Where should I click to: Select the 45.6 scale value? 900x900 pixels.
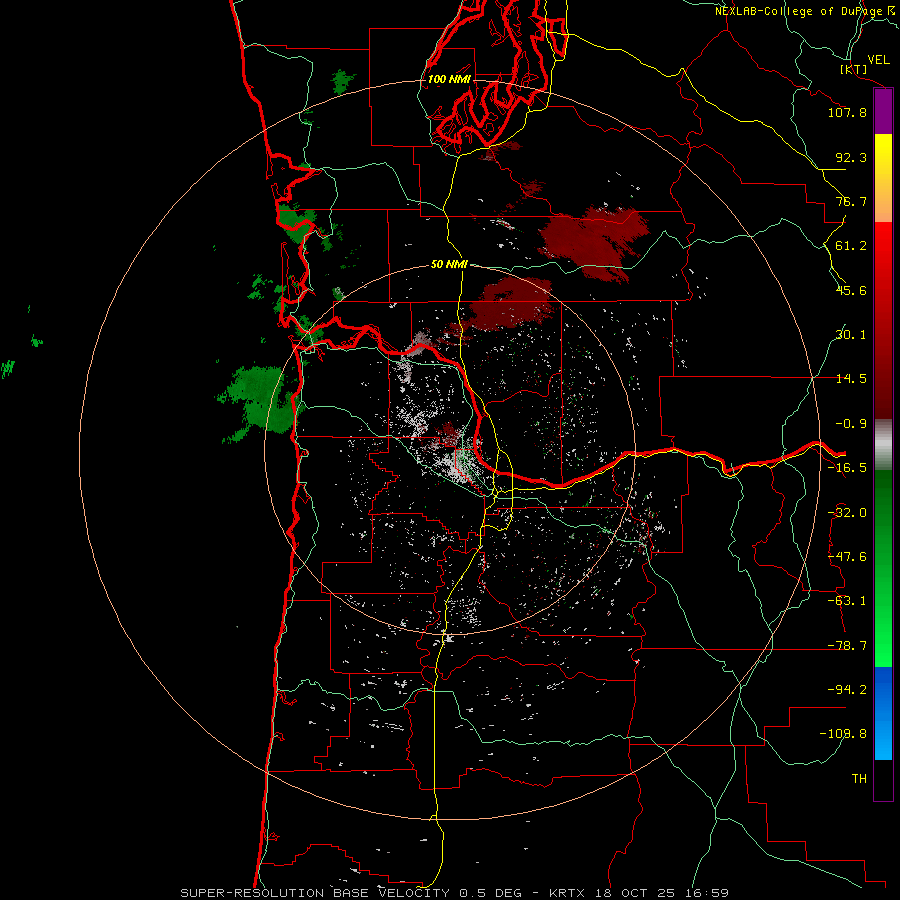[x=851, y=290]
